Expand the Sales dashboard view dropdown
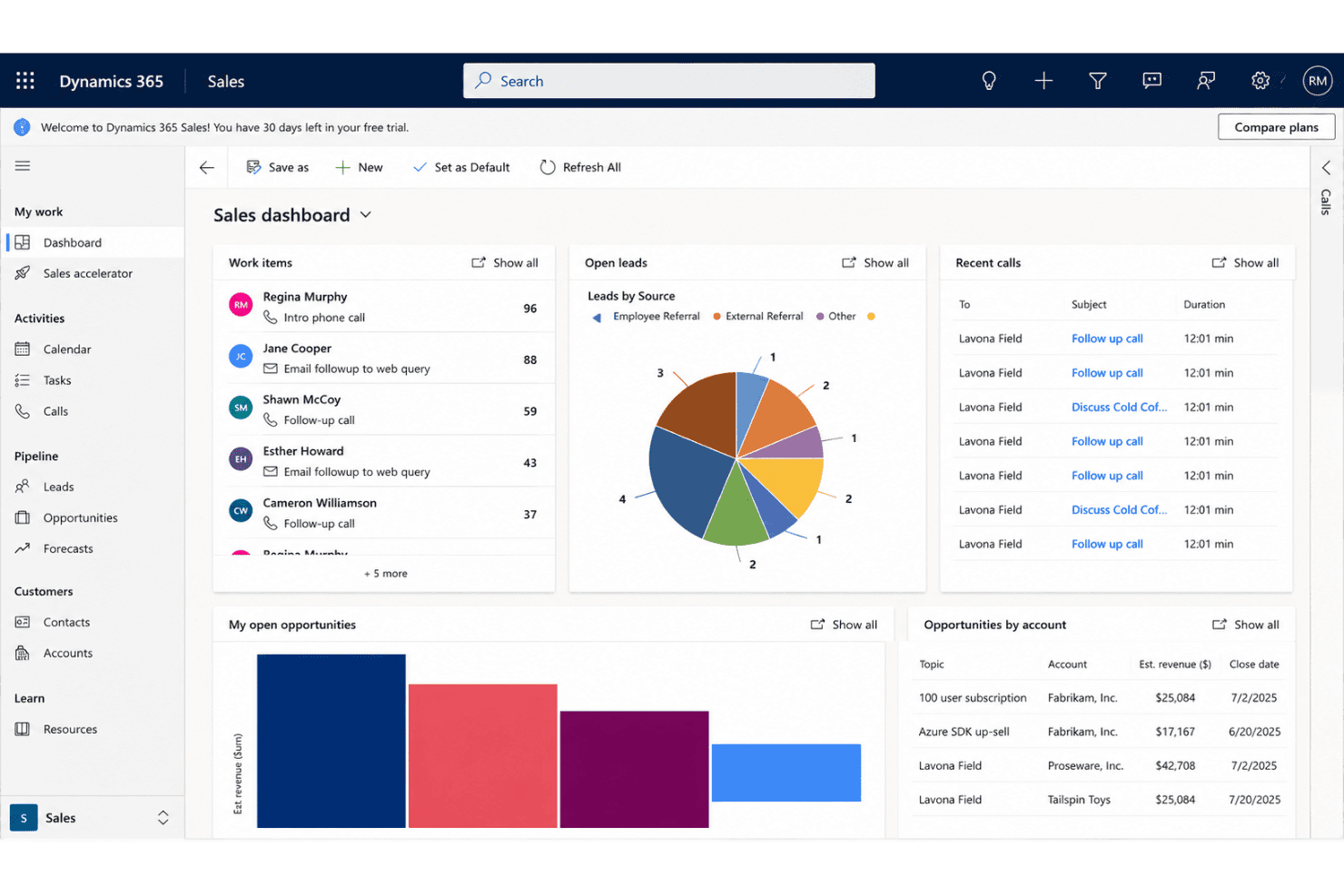This screenshot has height=896, width=1344. click(366, 215)
